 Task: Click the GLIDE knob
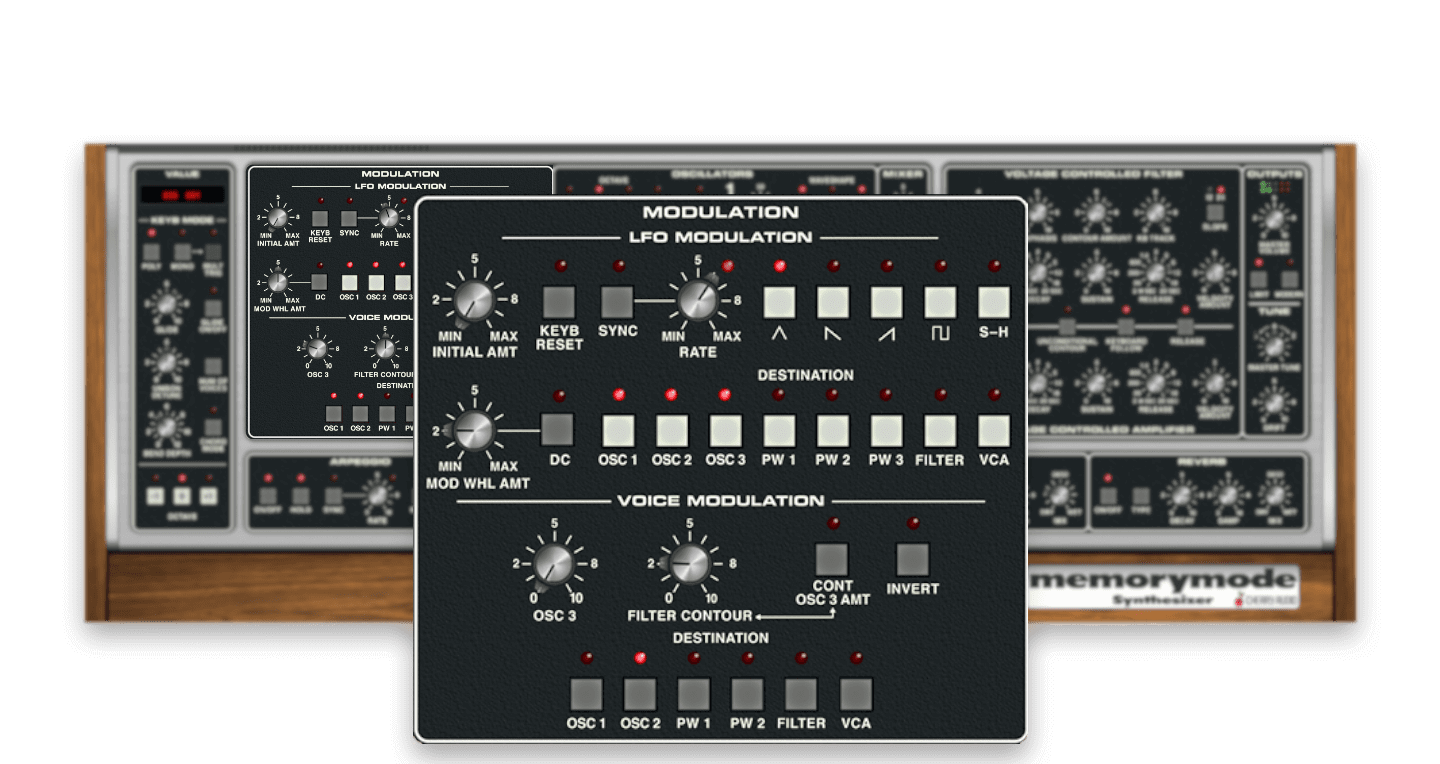167,302
